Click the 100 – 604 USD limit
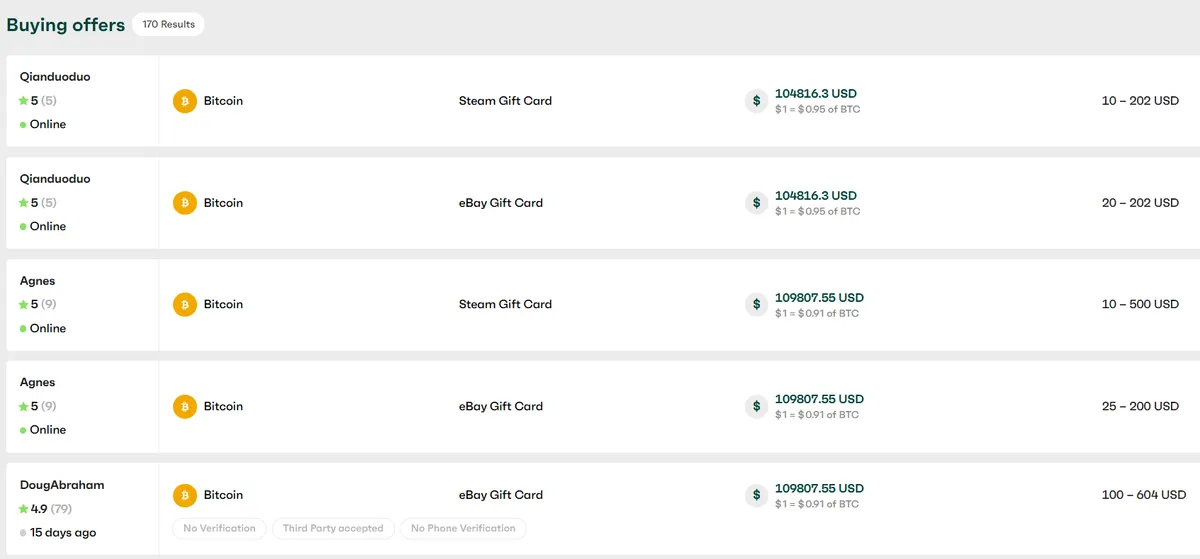This screenshot has height=559, width=1200. [1144, 495]
